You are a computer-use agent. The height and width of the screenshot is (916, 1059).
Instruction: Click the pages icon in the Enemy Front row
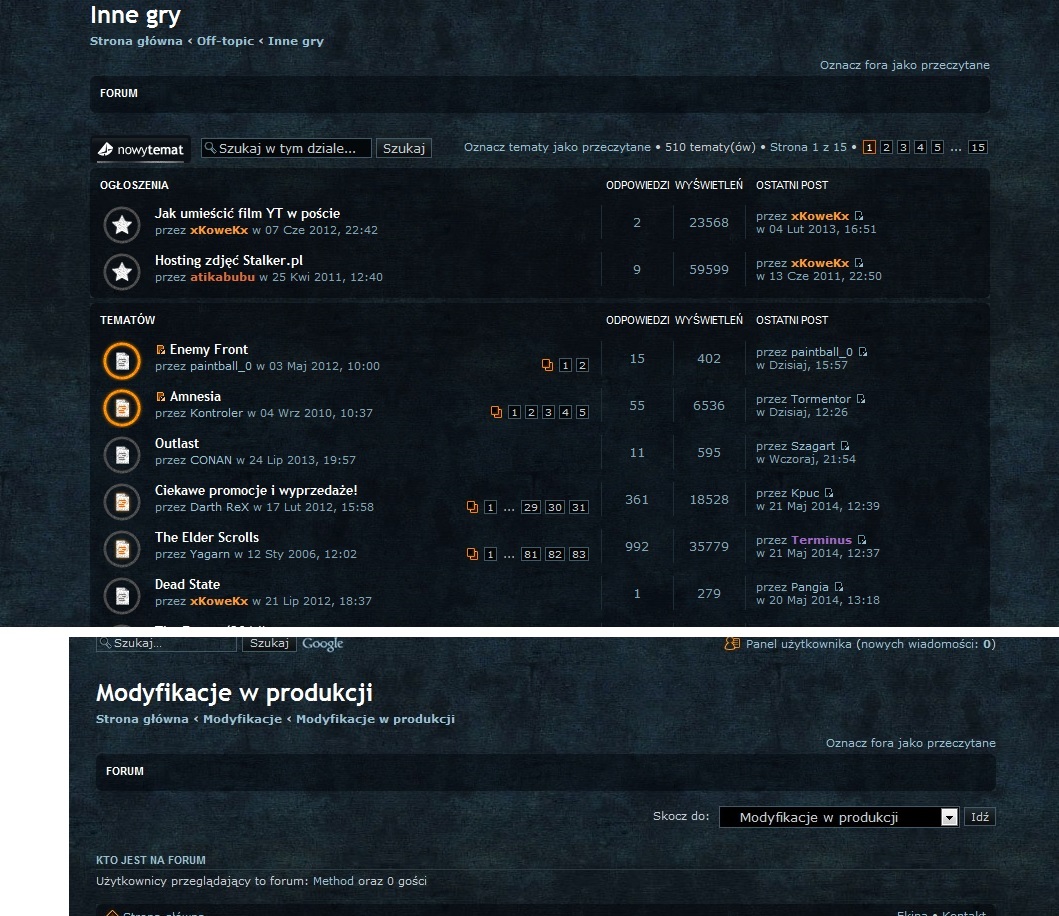click(547, 365)
